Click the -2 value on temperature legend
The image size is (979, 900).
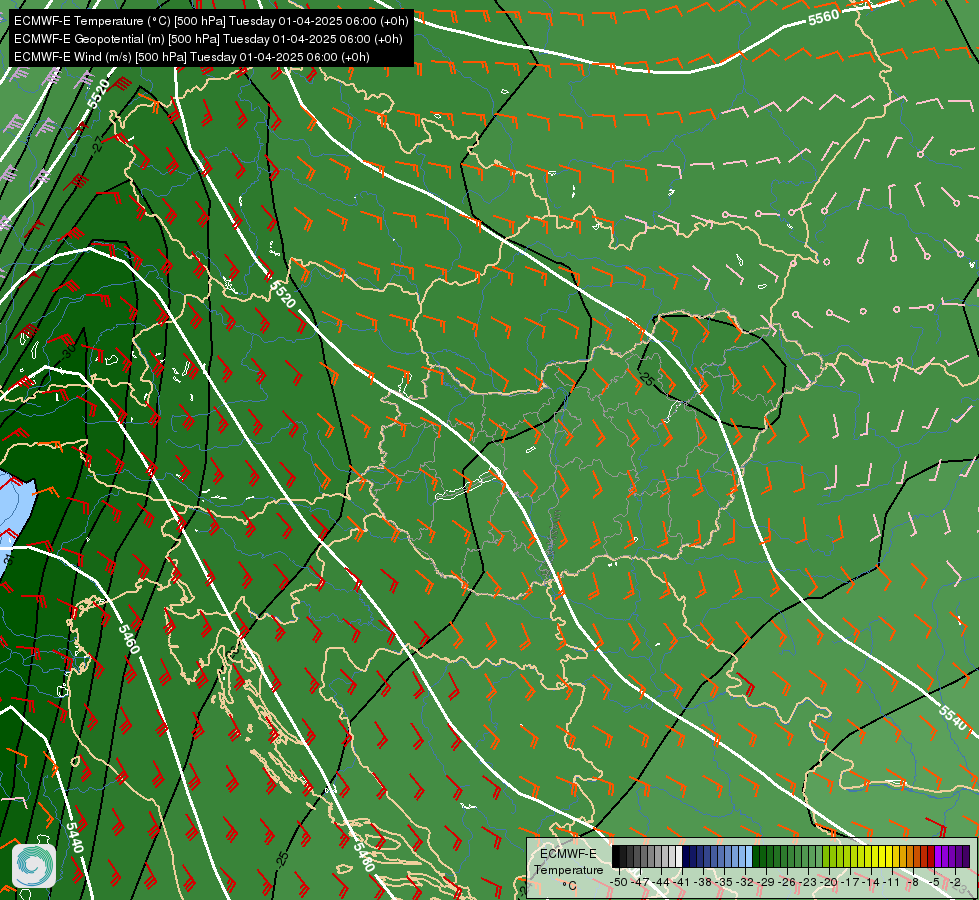(x=955, y=883)
